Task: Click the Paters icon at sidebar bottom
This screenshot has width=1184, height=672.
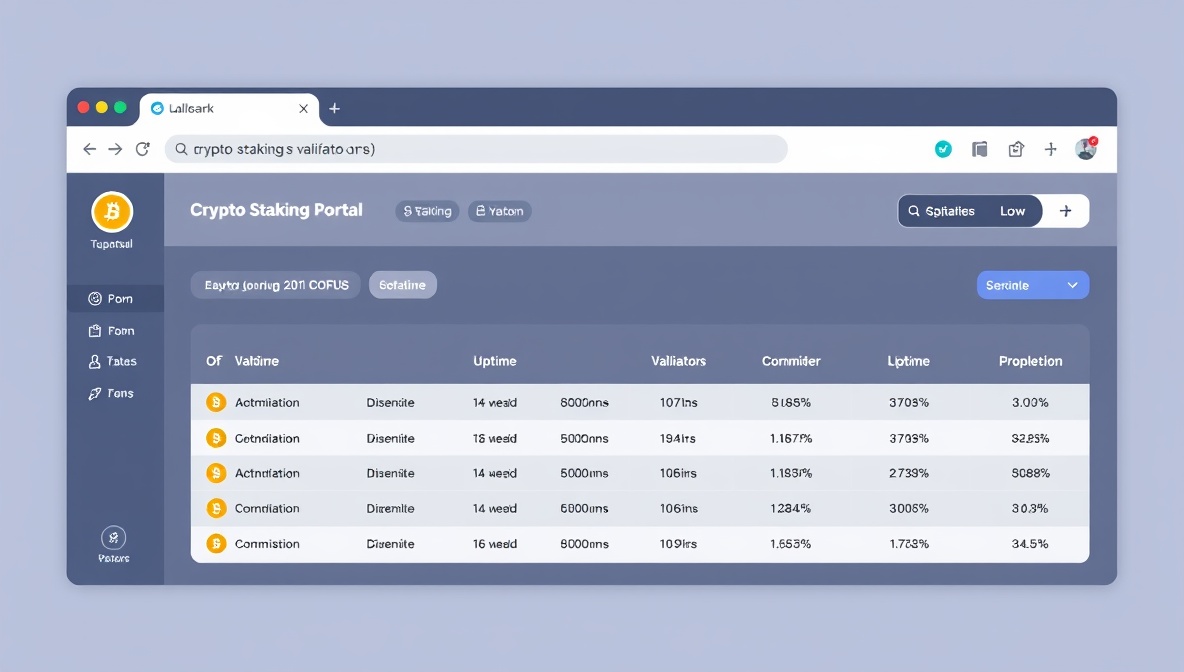Action: pyautogui.click(x=113, y=538)
